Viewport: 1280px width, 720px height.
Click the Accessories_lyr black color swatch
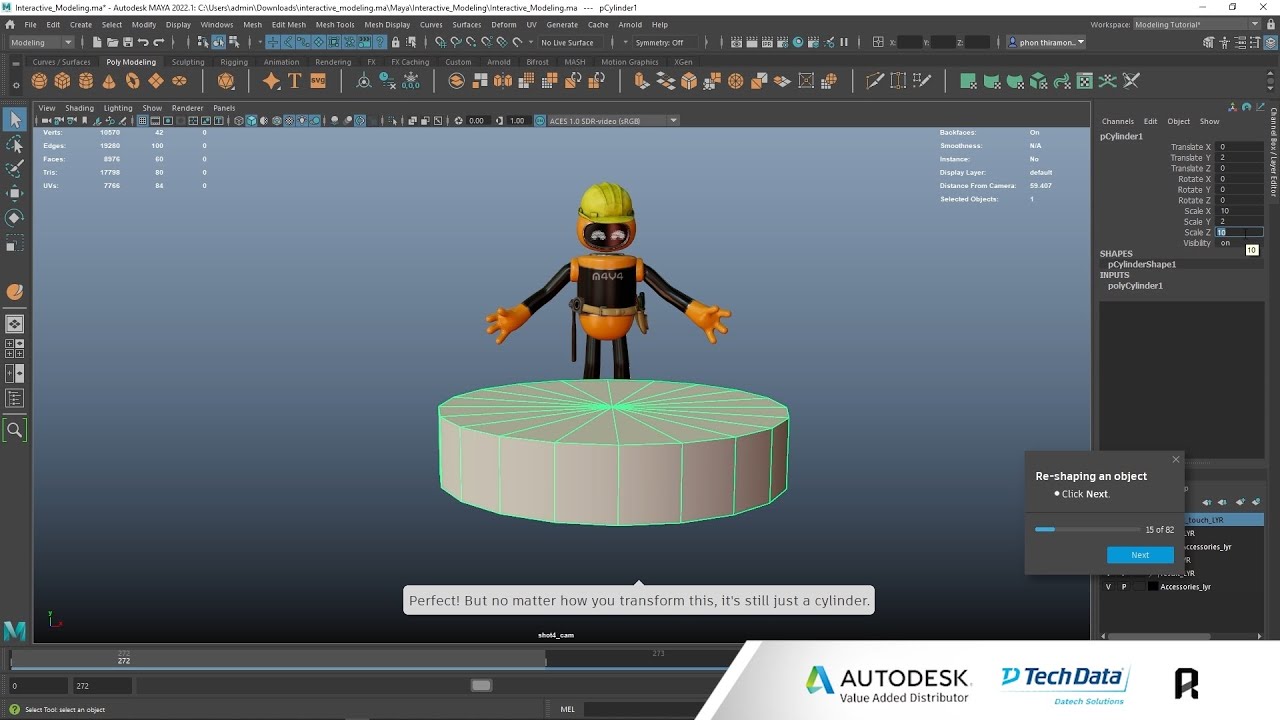[x=1153, y=587]
